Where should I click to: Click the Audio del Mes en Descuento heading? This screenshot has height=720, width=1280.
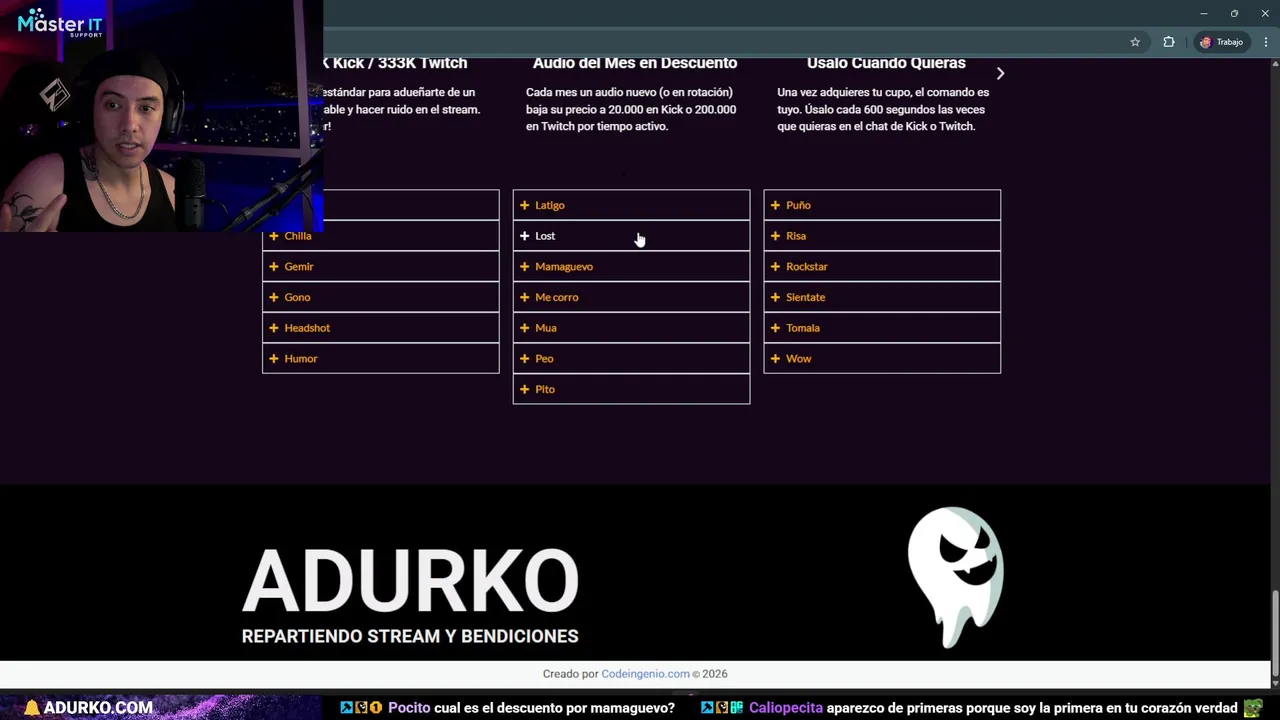(x=635, y=63)
